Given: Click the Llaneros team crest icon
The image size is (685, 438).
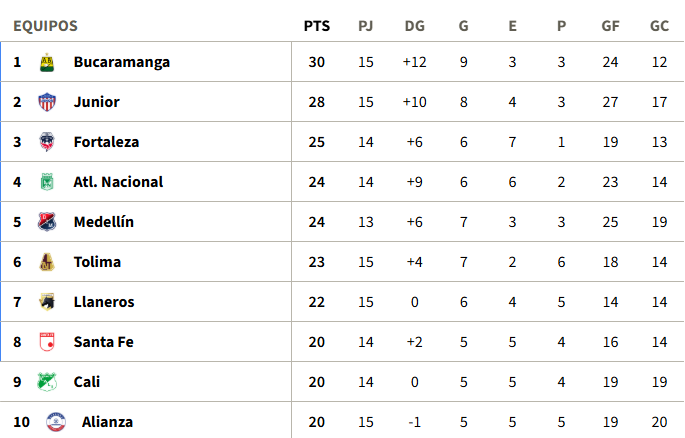Looking at the screenshot, I should 46,302.
